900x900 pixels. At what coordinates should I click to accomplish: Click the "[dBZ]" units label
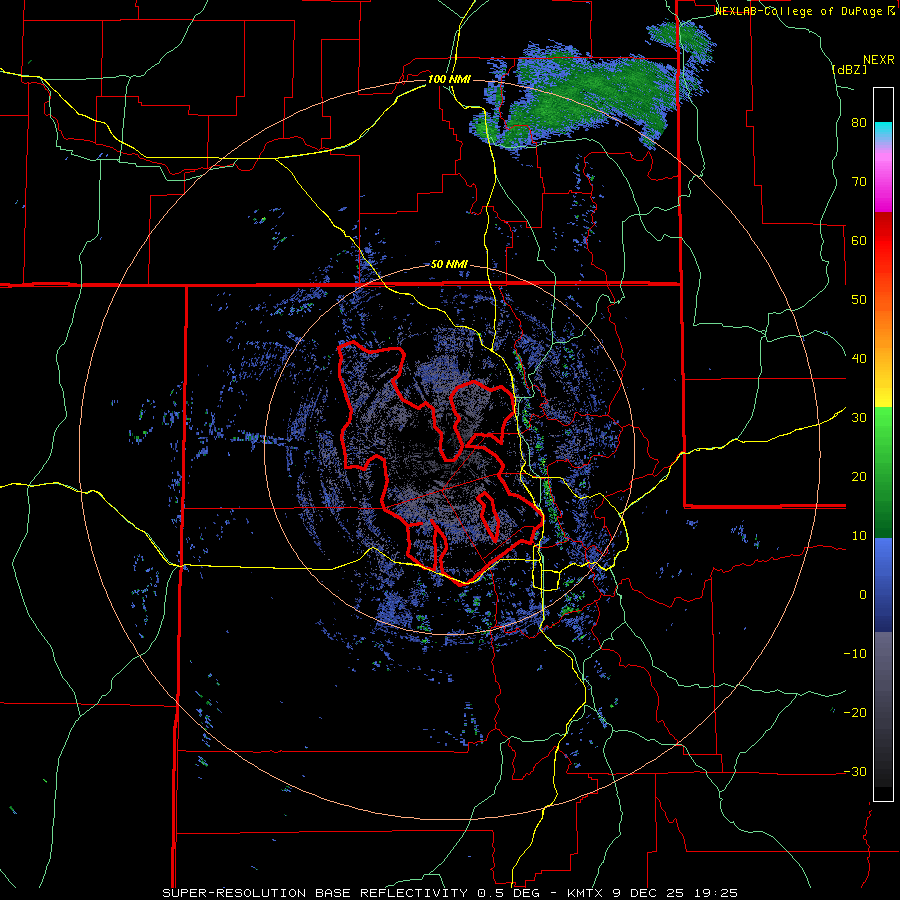point(849,69)
